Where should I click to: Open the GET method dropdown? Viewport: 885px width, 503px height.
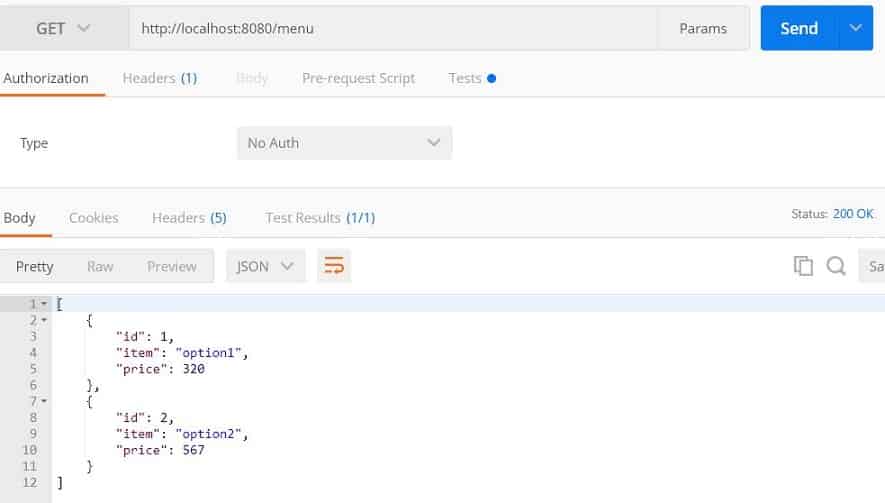pyautogui.click(x=63, y=28)
